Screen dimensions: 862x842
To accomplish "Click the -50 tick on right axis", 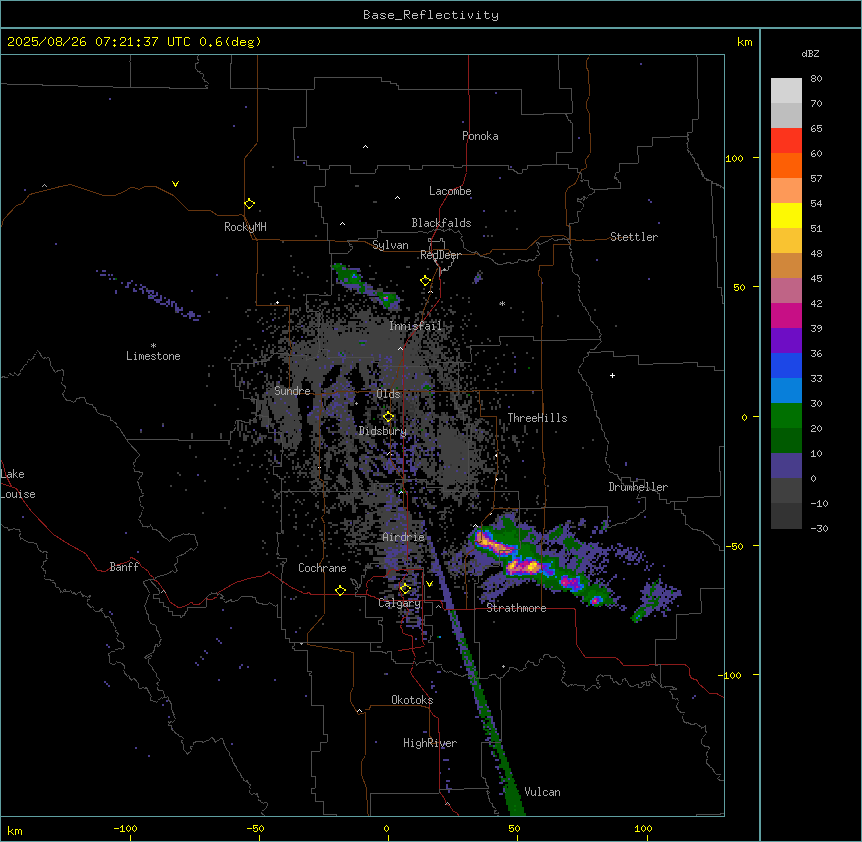I will click(734, 546).
